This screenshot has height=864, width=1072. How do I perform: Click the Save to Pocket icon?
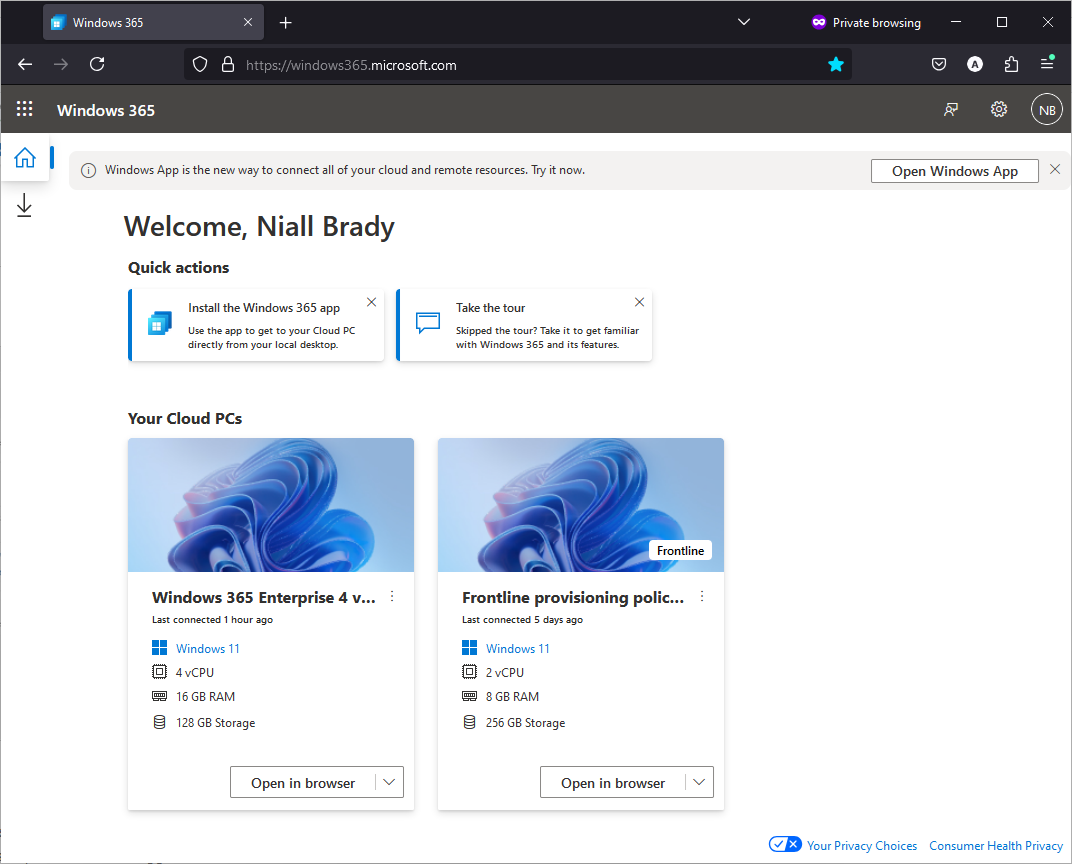click(x=939, y=64)
